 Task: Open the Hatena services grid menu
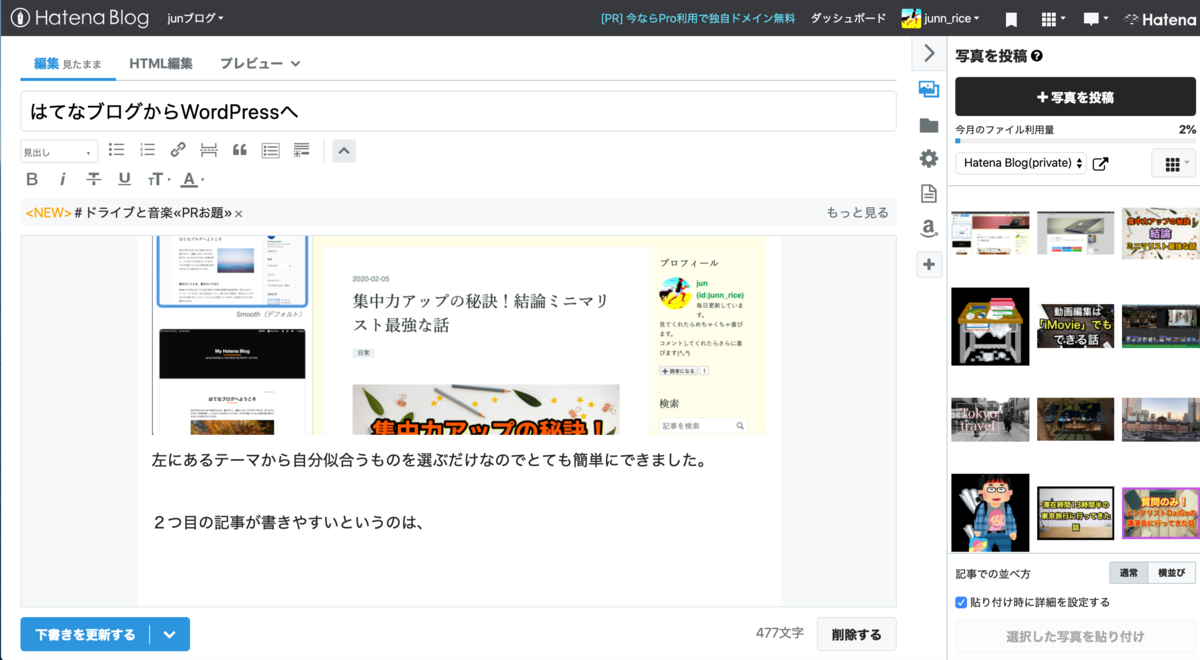click(x=1053, y=19)
